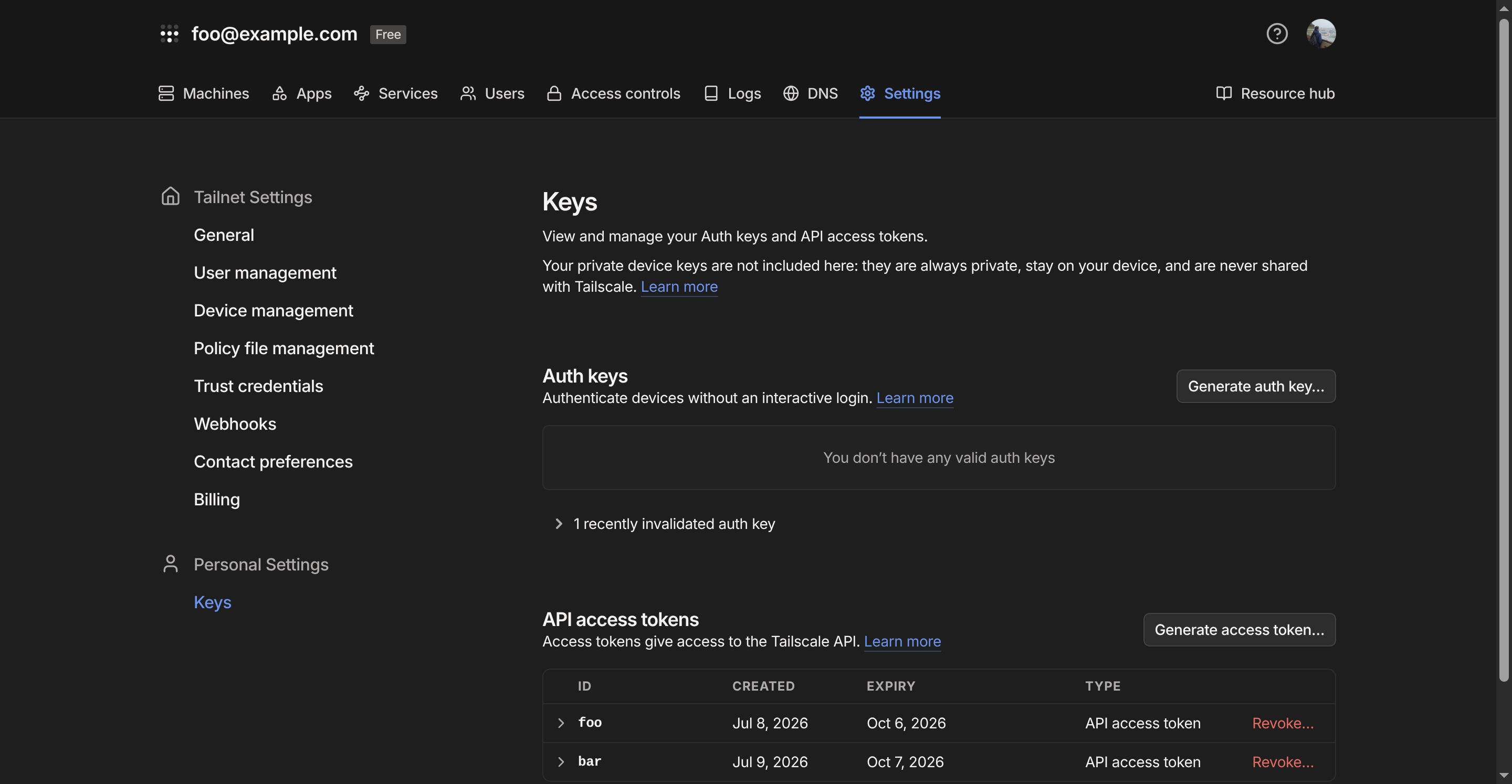Click the Jul 8, 2026 created cell
Screen dimensions: 1512x784
(770, 723)
